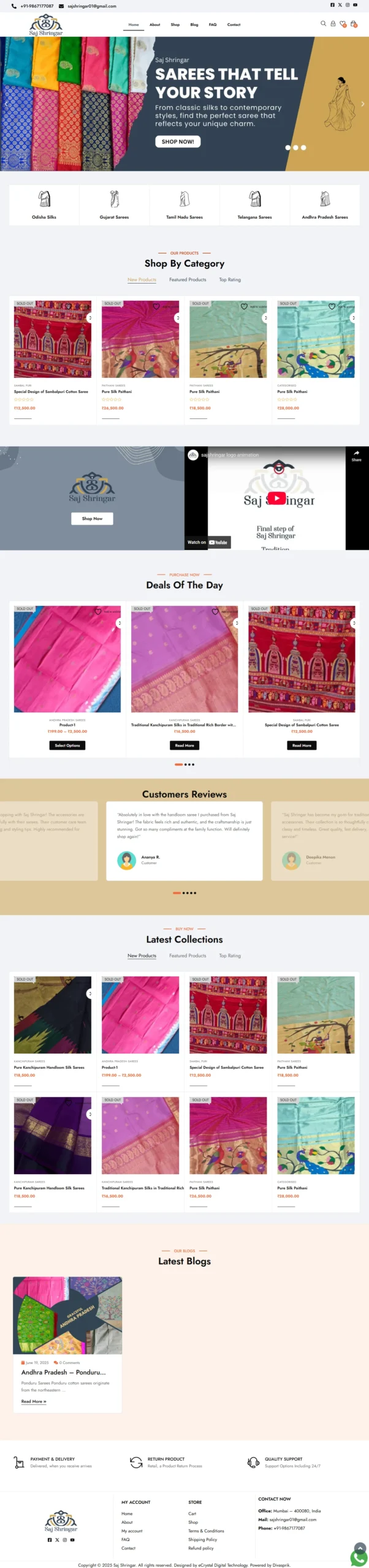Open the shopping cart icon in header
Screen dimensions: 369x1568
click(354, 24)
